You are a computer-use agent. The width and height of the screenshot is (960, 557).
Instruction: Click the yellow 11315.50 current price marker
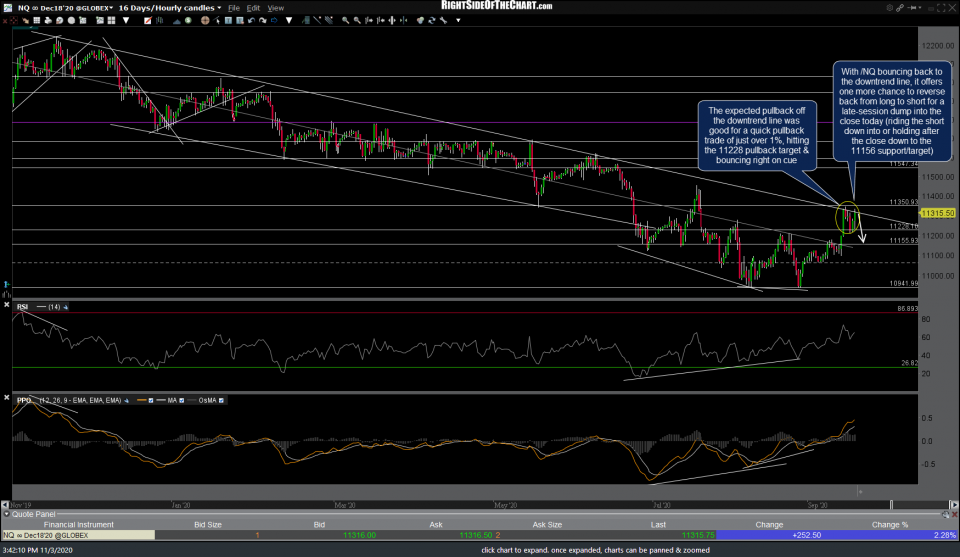pos(937,213)
